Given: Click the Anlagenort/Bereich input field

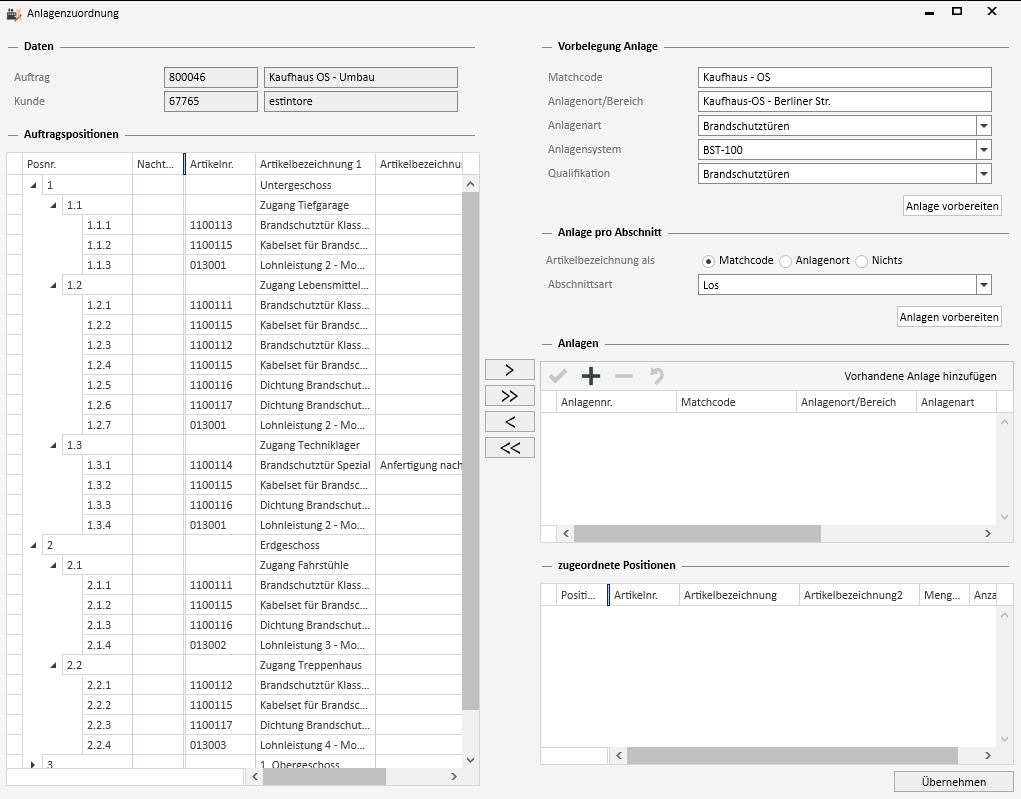Looking at the screenshot, I should [x=845, y=101].
